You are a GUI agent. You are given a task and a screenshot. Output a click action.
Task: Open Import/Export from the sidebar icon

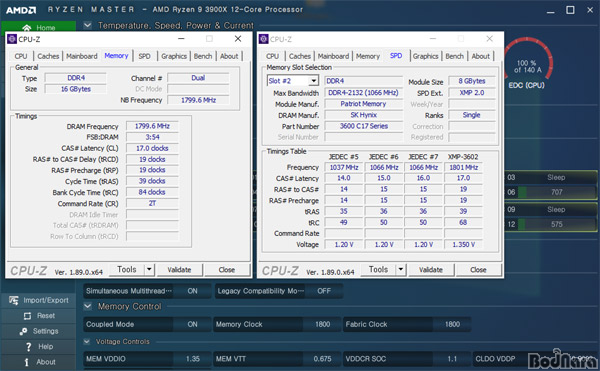13,300
